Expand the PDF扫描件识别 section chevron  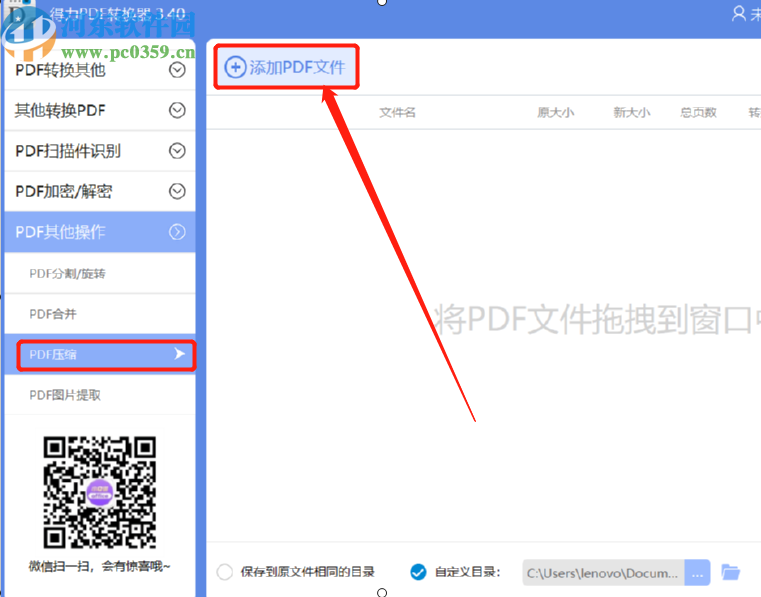177,151
